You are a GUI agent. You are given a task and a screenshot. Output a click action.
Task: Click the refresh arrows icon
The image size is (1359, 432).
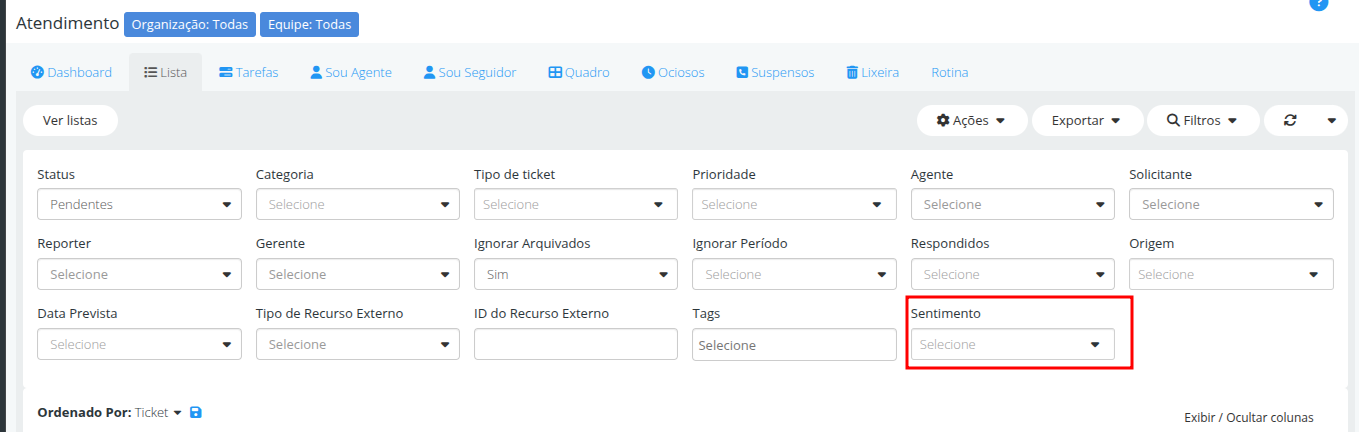point(1290,120)
